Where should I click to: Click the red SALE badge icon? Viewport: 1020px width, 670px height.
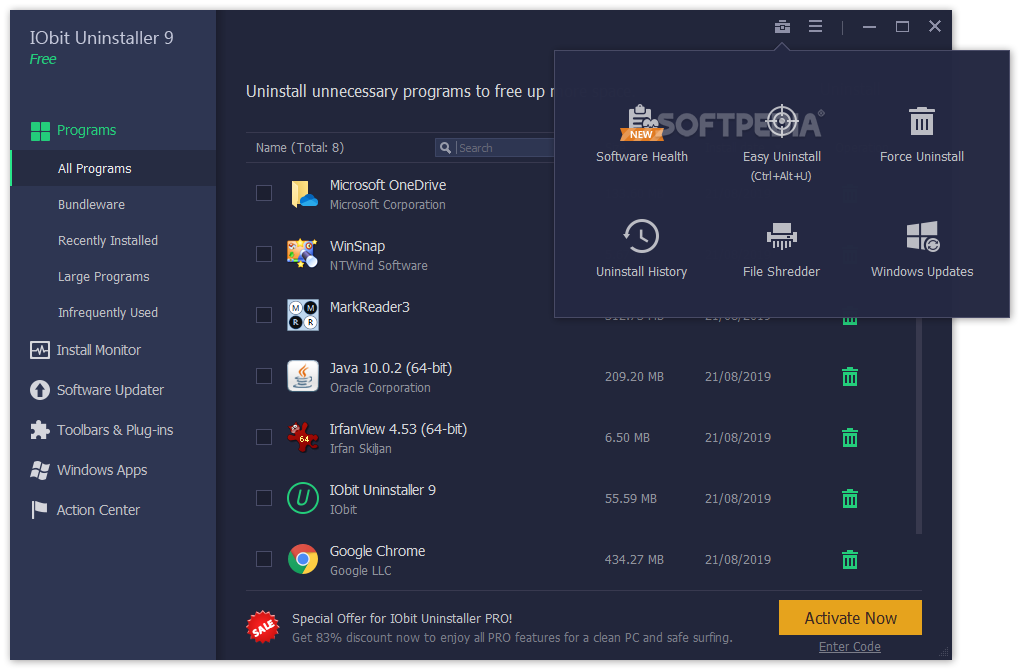[x=263, y=627]
